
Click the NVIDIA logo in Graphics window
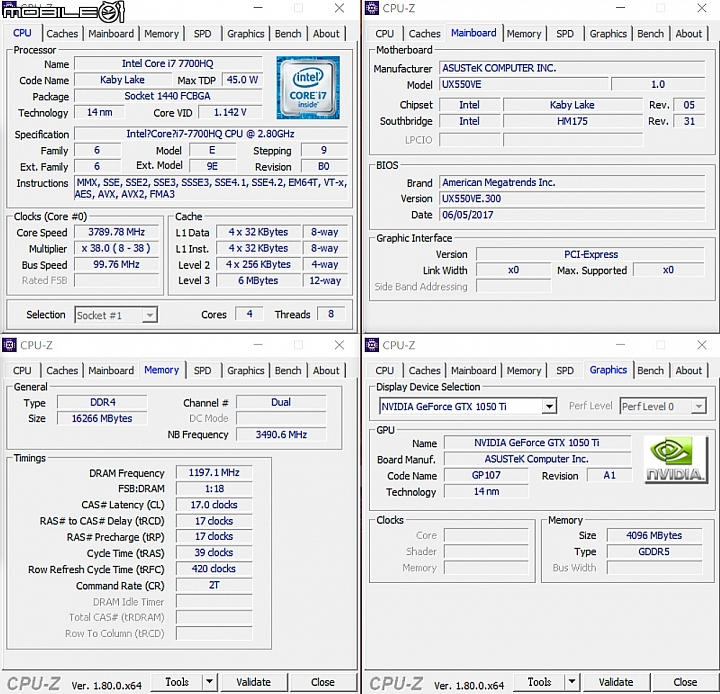[675, 459]
